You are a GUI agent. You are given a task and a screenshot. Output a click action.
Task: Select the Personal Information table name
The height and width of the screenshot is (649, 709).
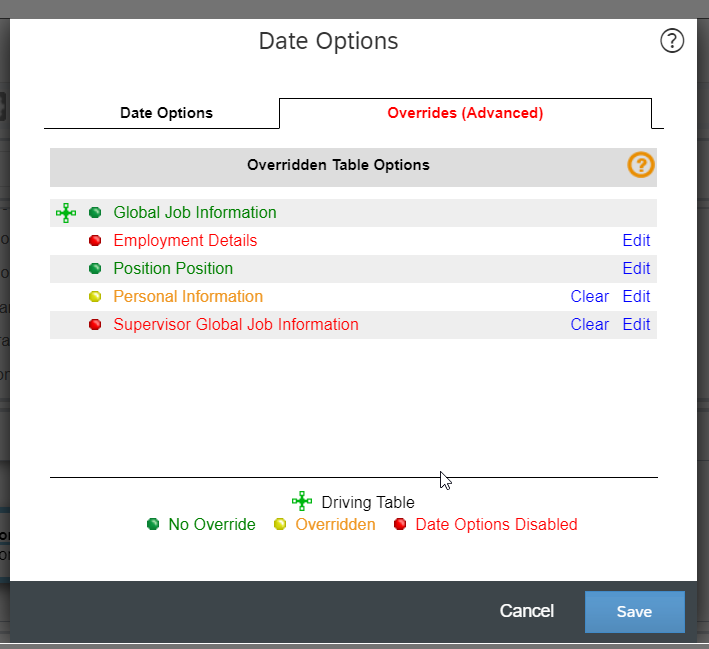click(188, 297)
